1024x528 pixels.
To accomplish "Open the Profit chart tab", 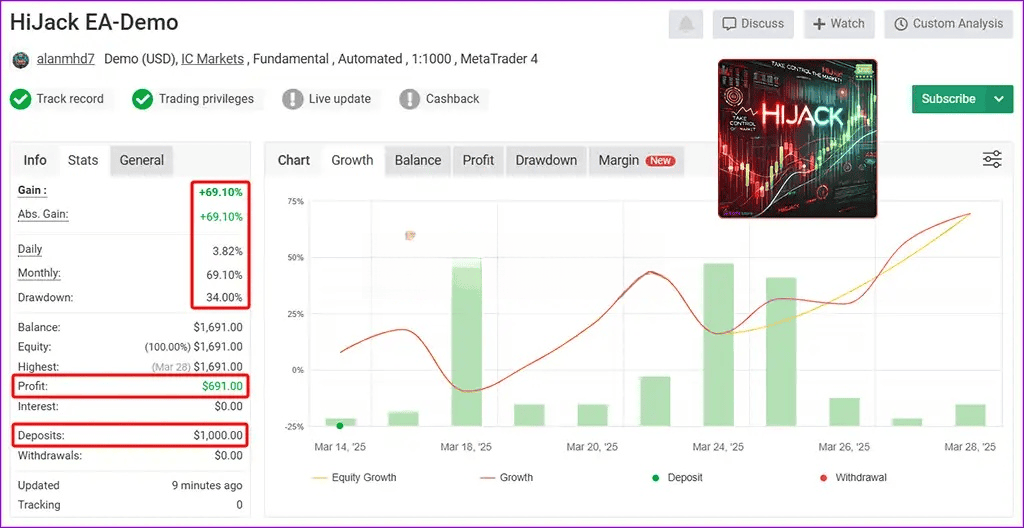I will tap(478, 161).
